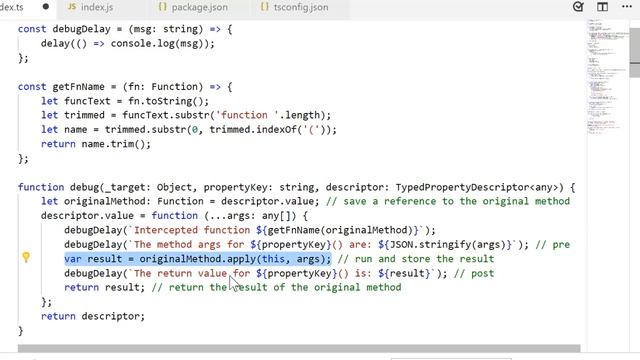Click 'return descriptor;' line
The height and width of the screenshot is (360, 640).
click(x=93, y=316)
